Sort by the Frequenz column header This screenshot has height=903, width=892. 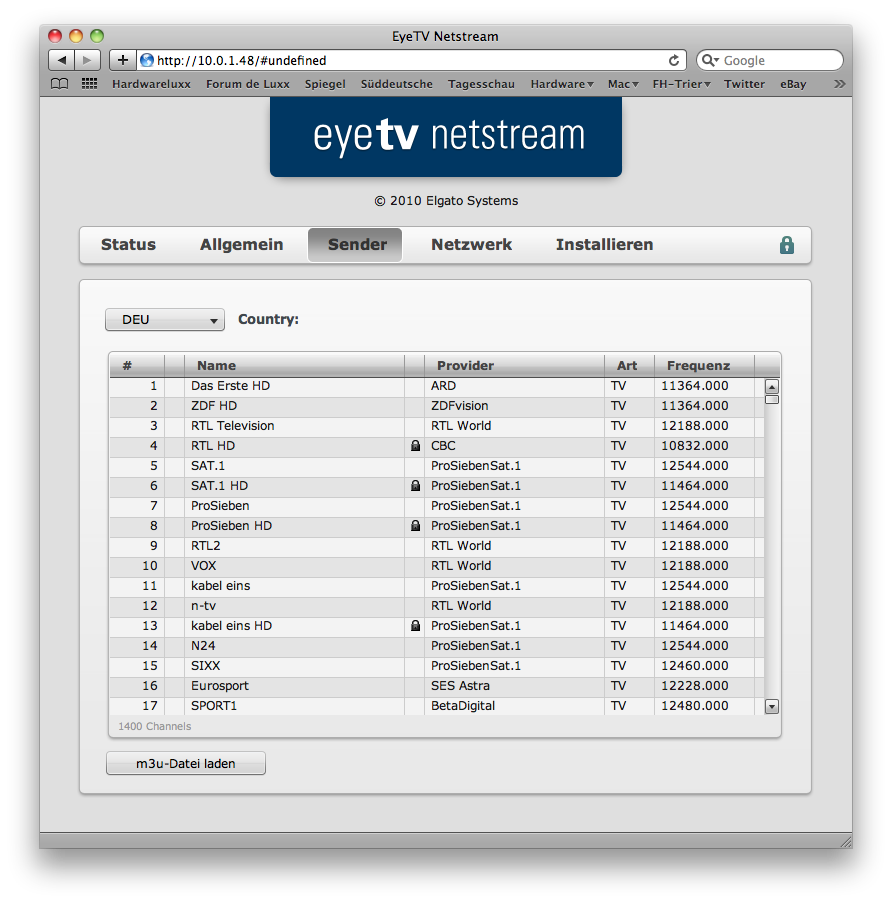704,366
